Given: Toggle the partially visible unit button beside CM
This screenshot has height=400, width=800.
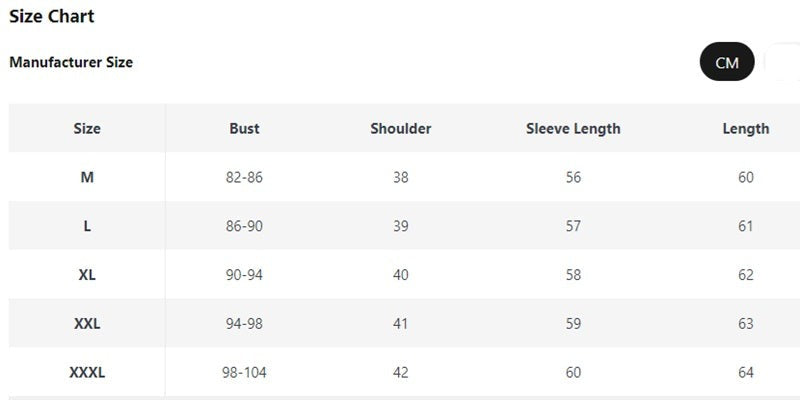Looking at the screenshot, I should point(783,62).
